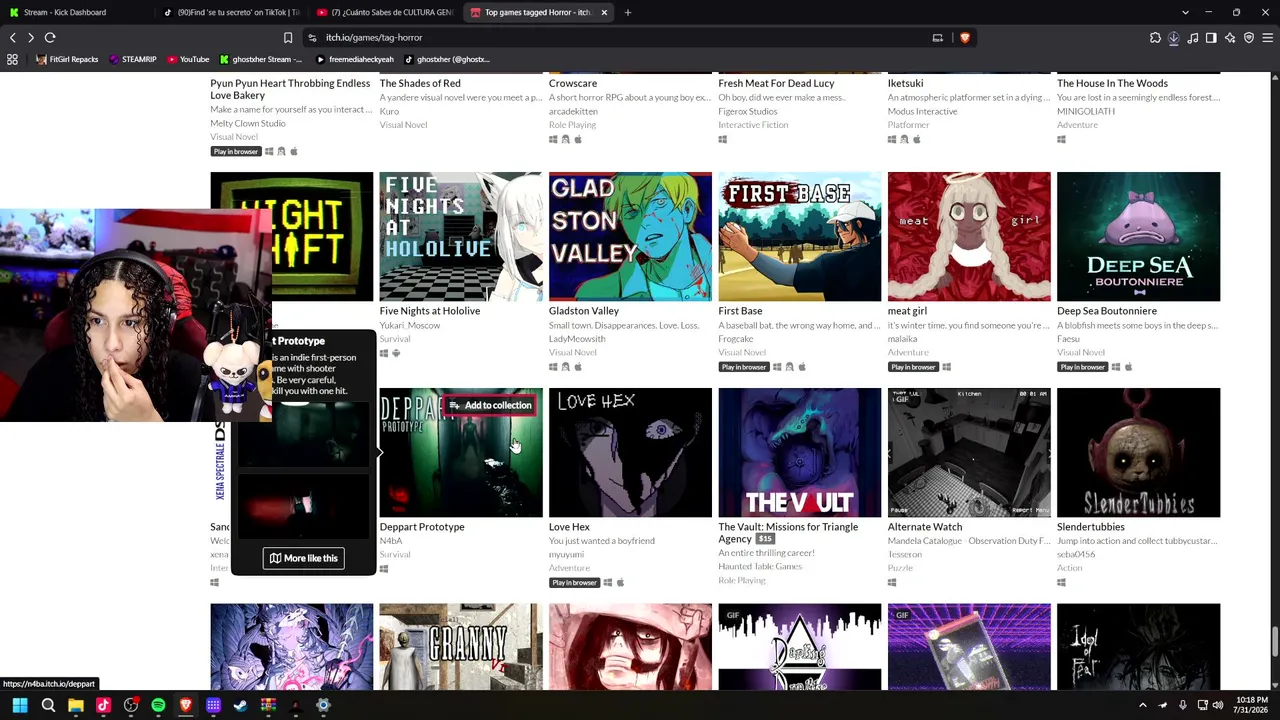Open the Crowscare title link

click(x=573, y=83)
